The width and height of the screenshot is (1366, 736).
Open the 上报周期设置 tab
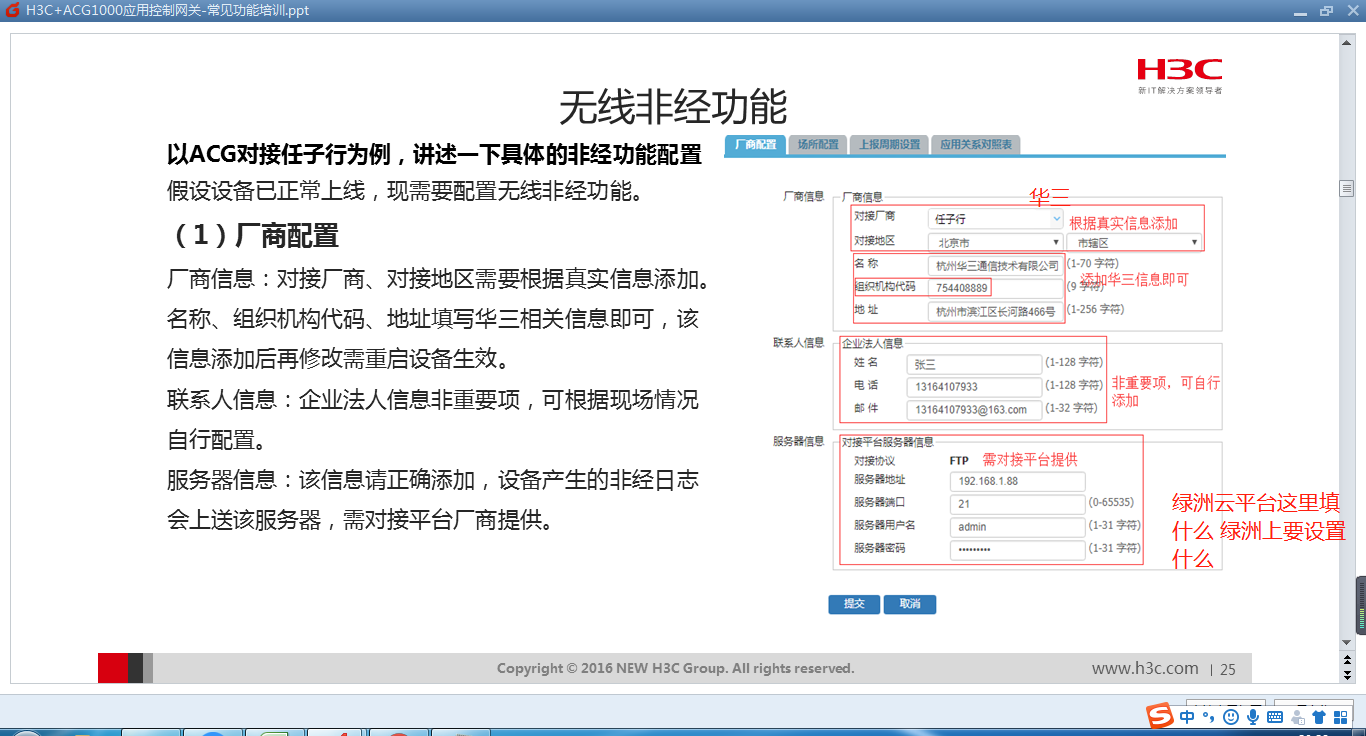pyautogui.click(x=889, y=145)
